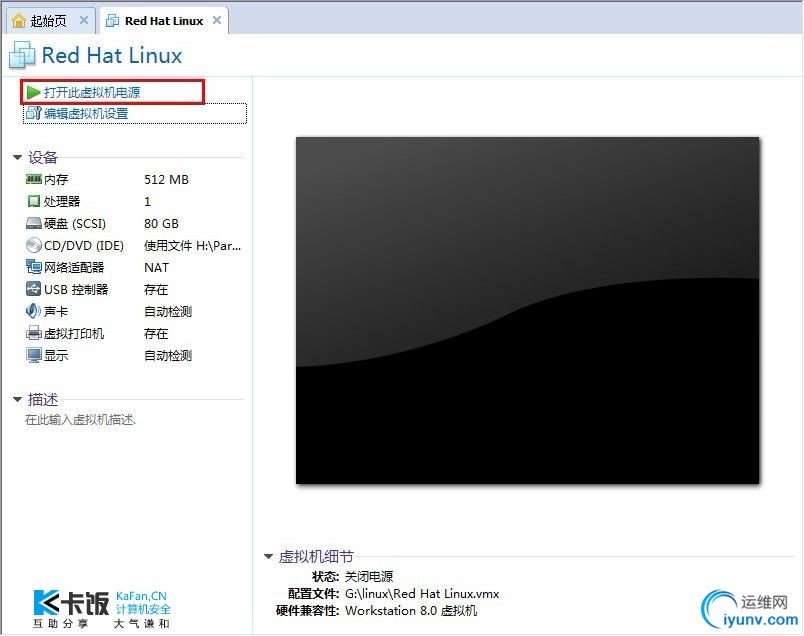Click the 自动检测 value in the 显示 row
This screenshot has width=804, height=636.
(x=168, y=355)
